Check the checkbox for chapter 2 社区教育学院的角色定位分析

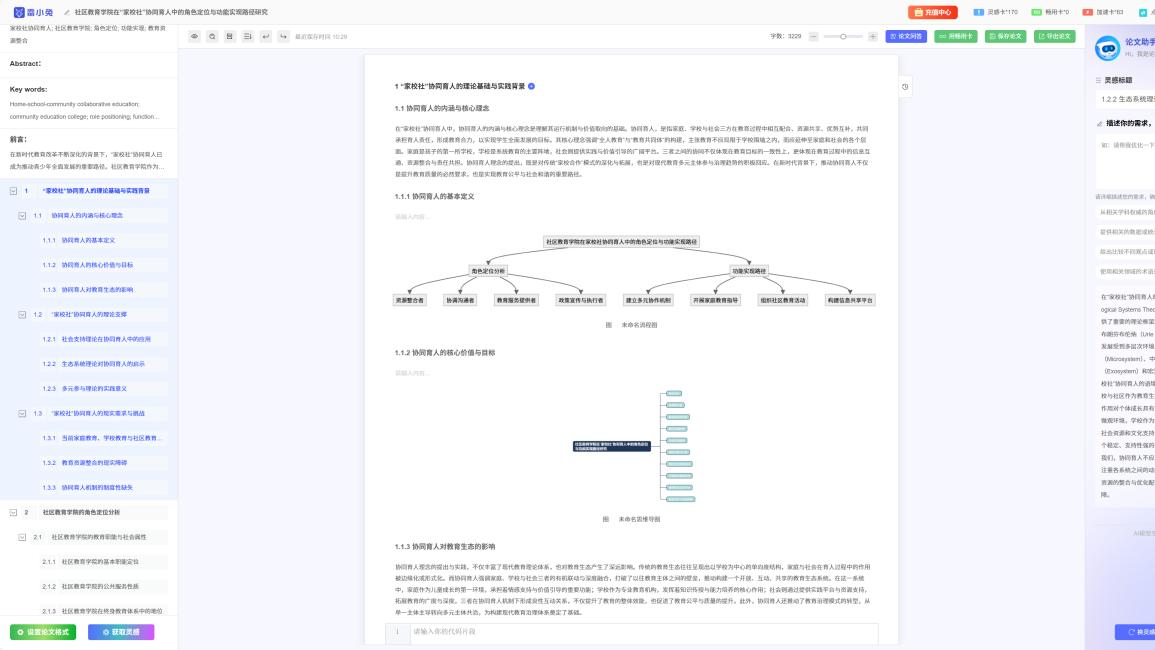12,513
